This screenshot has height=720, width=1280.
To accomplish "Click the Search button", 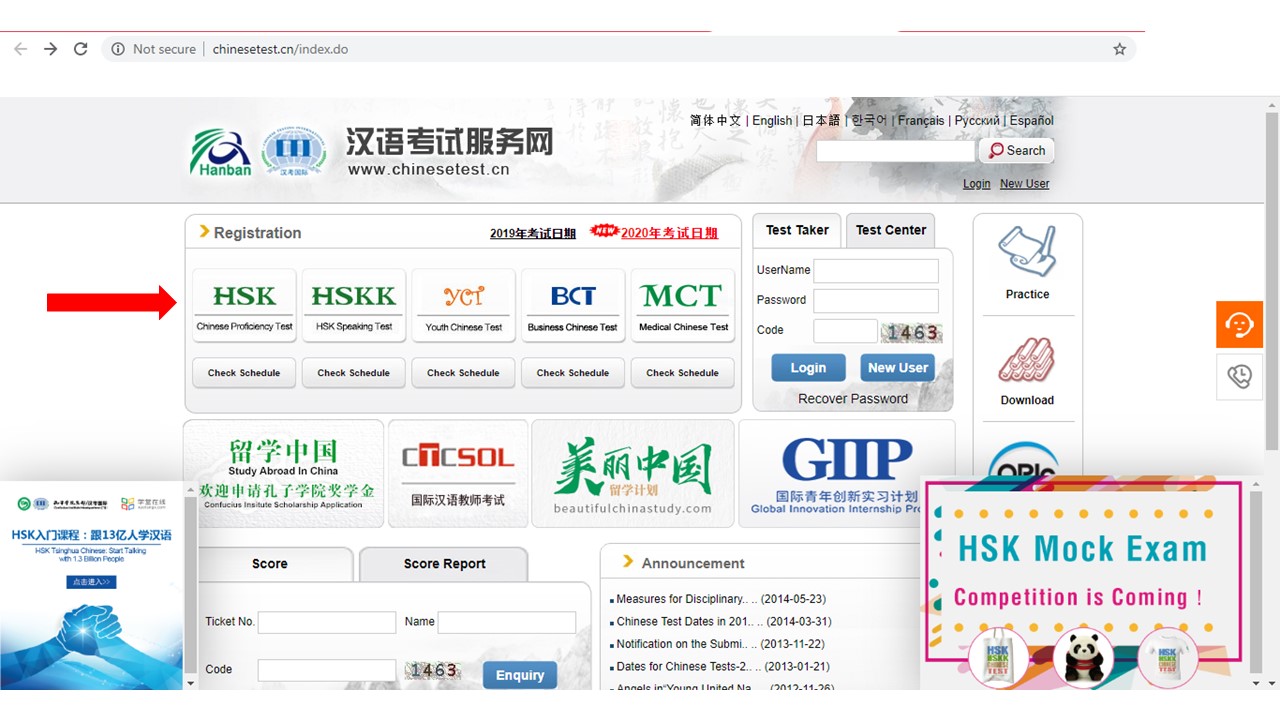I will click(x=1017, y=150).
